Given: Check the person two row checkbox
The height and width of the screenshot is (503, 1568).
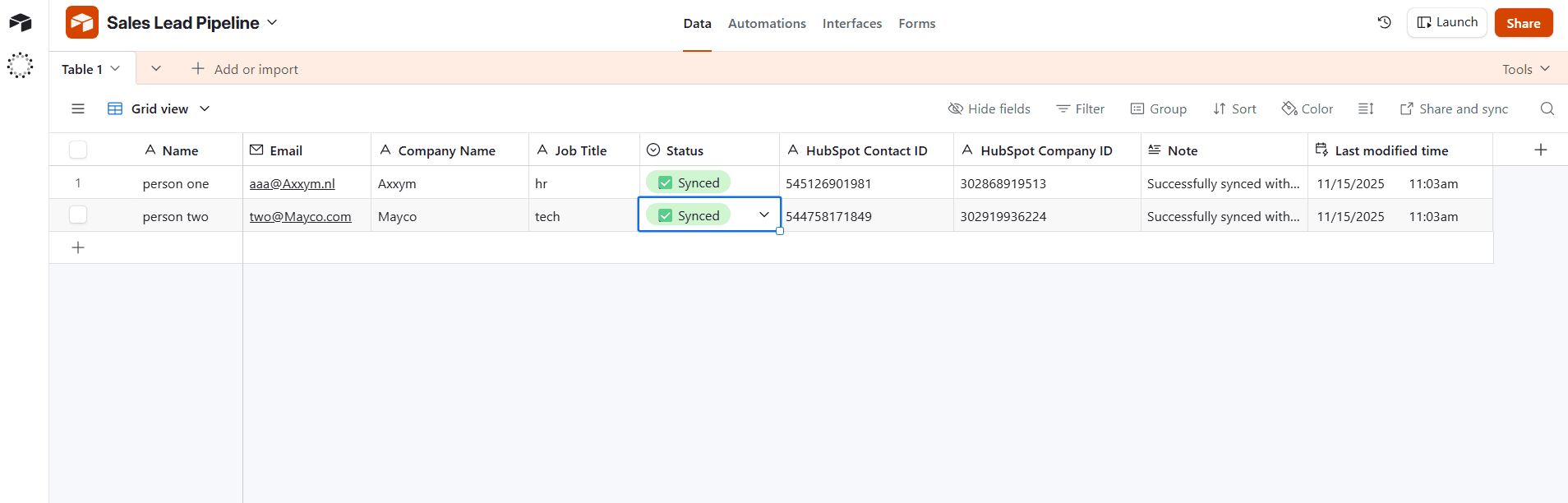Looking at the screenshot, I should (78, 215).
